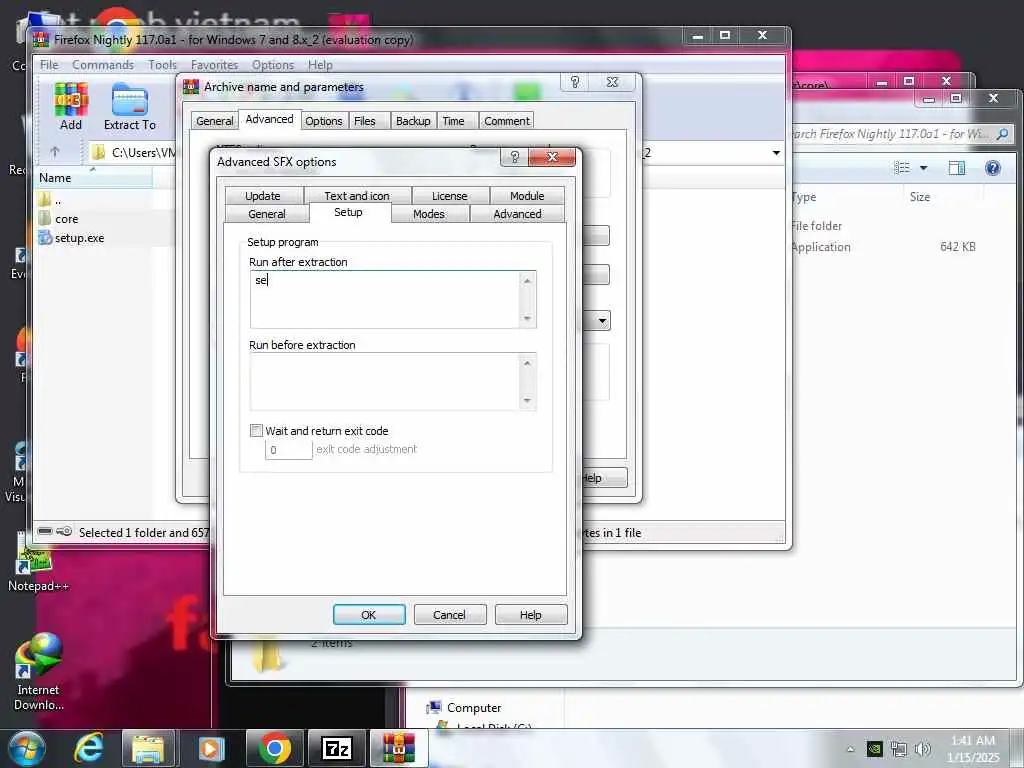Click the Extract To toolbar icon

coord(129,106)
